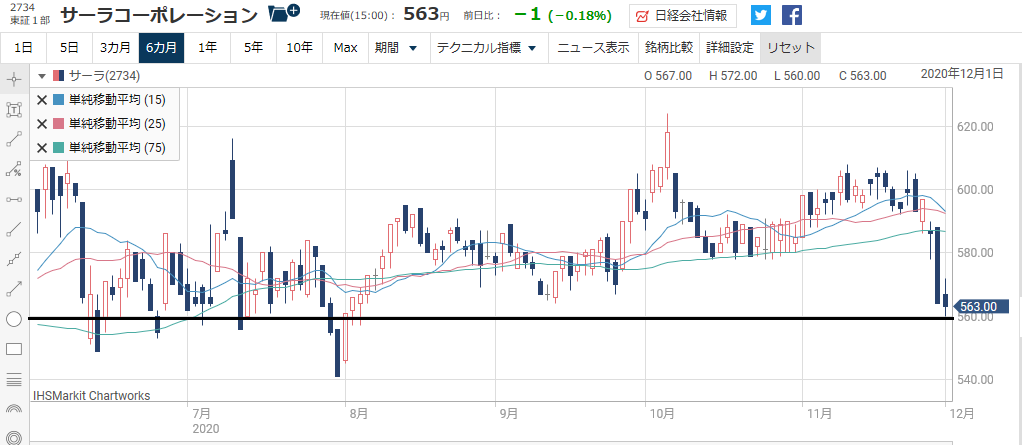Open 日経会社情報 company info
The width and height of the screenshot is (1022, 445).
pos(682,15)
